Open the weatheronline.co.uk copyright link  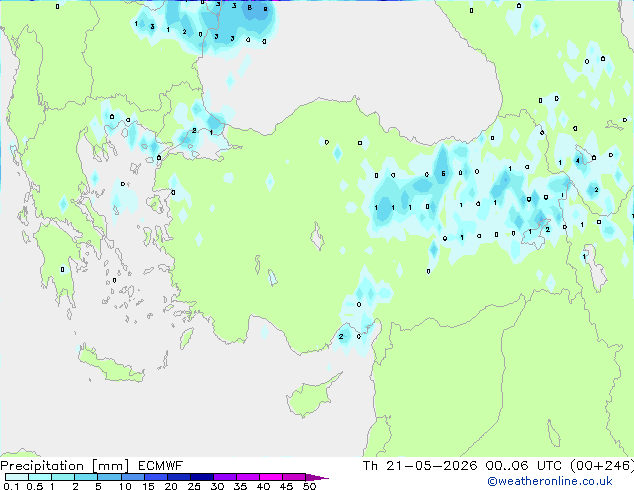(x=550, y=481)
